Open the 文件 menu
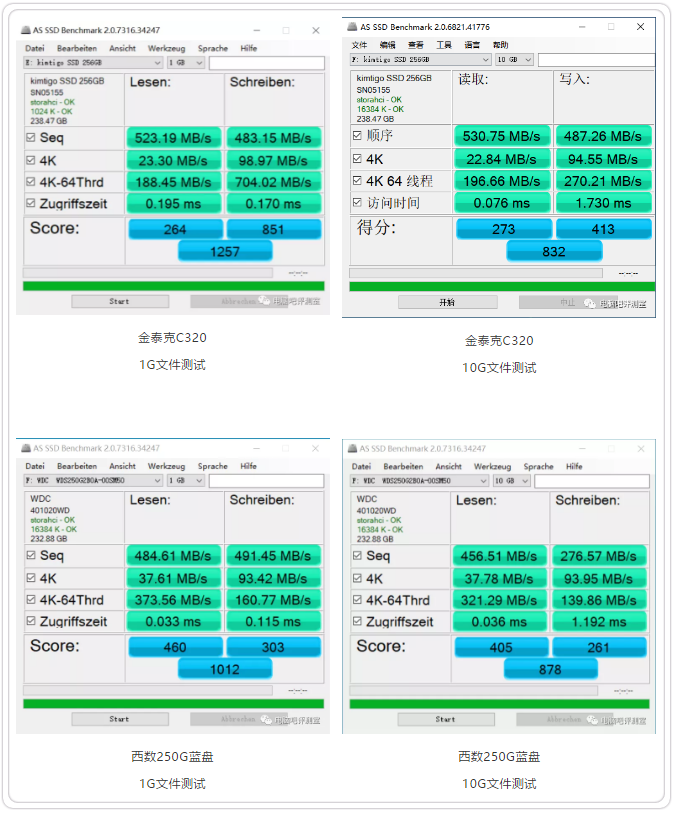The height and width of the screenshot is (814, 676). (x=360, y=45)
